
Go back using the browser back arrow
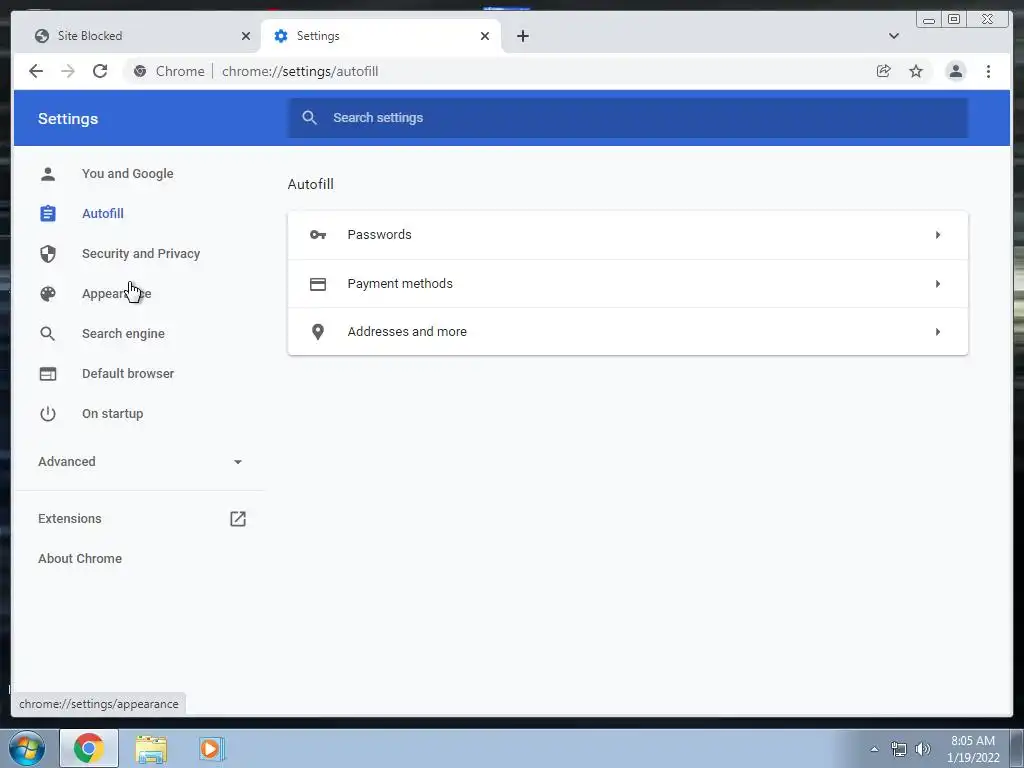pos(36,71)
